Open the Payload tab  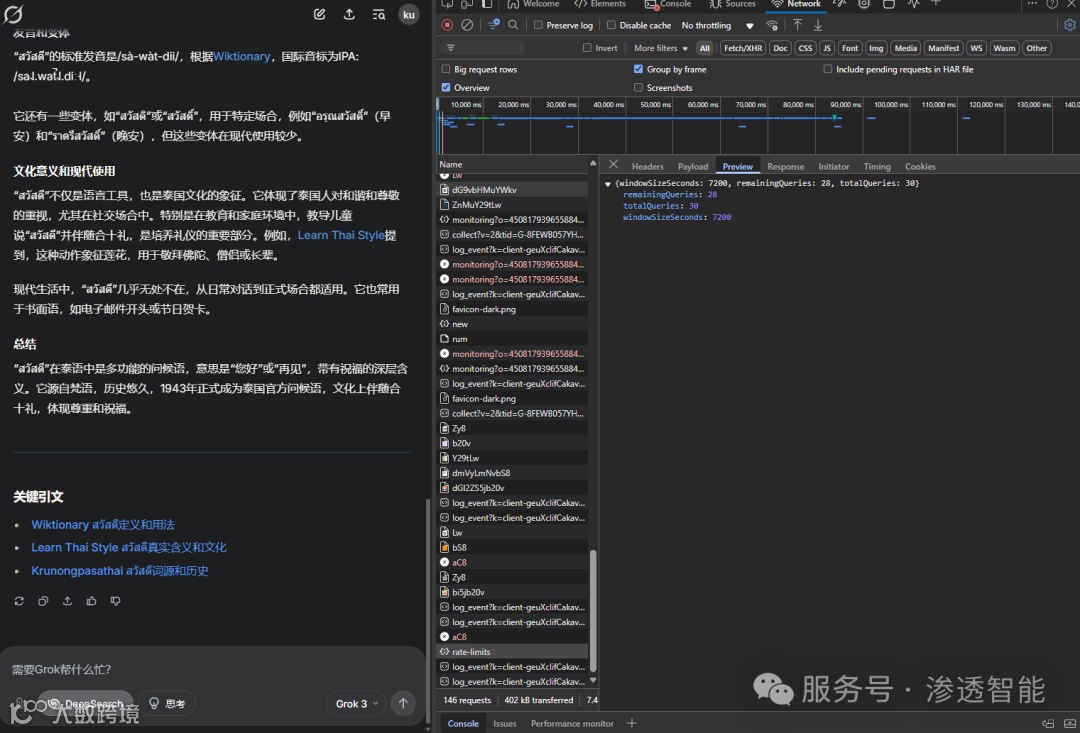(693, 167)
